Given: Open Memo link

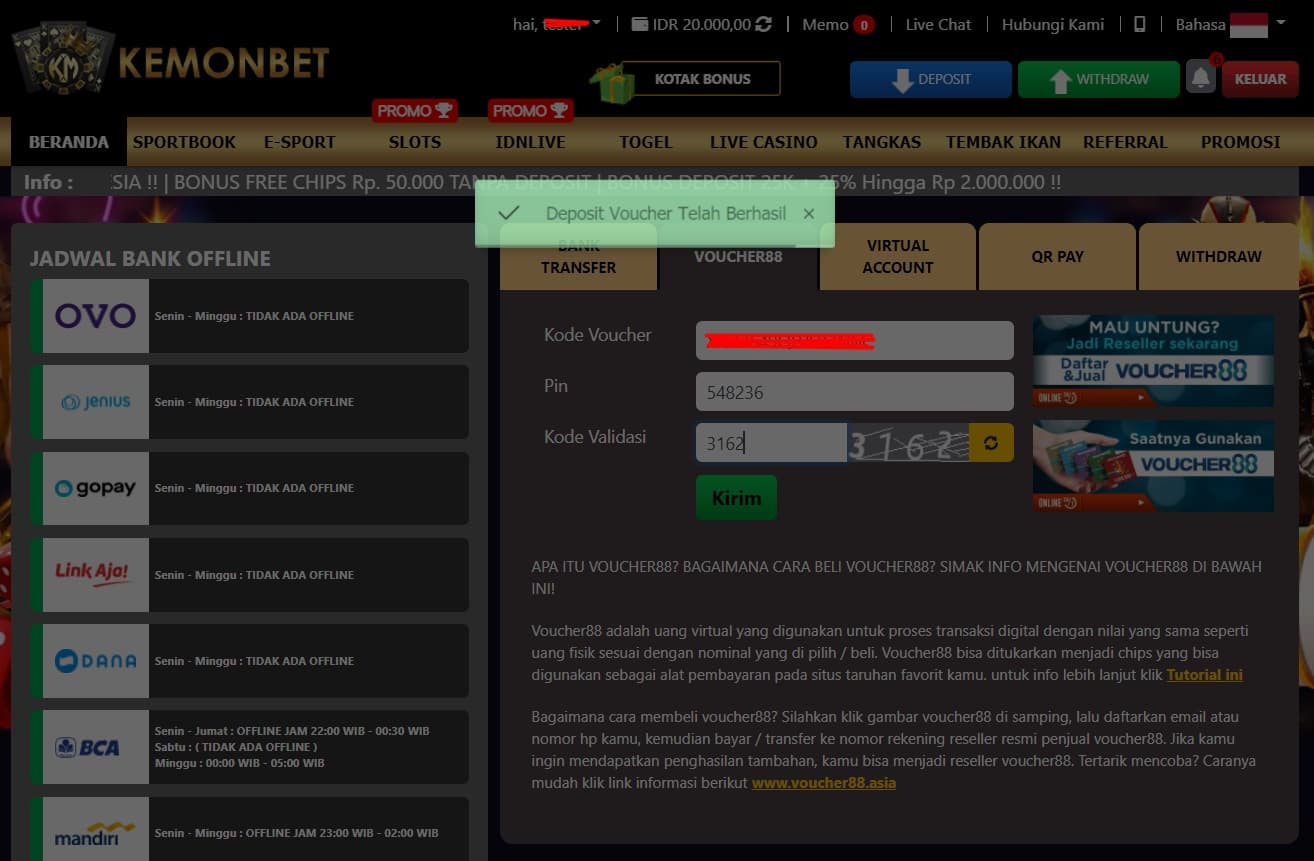Looking at the screenshot, I should click(x=825, y=25).
